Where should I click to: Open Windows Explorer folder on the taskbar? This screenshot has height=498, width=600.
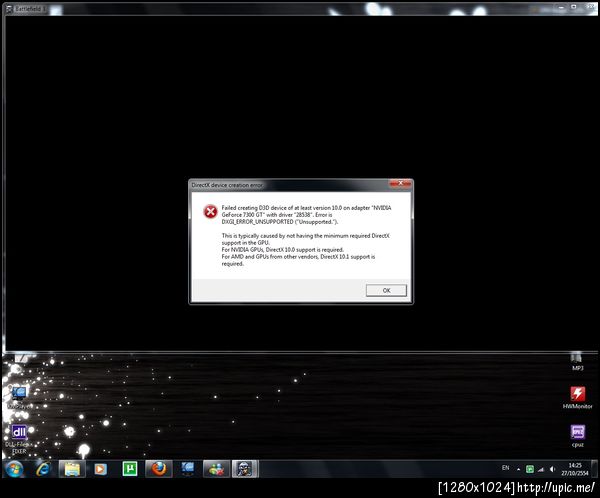pyautogui.click(x=72, y=469)
